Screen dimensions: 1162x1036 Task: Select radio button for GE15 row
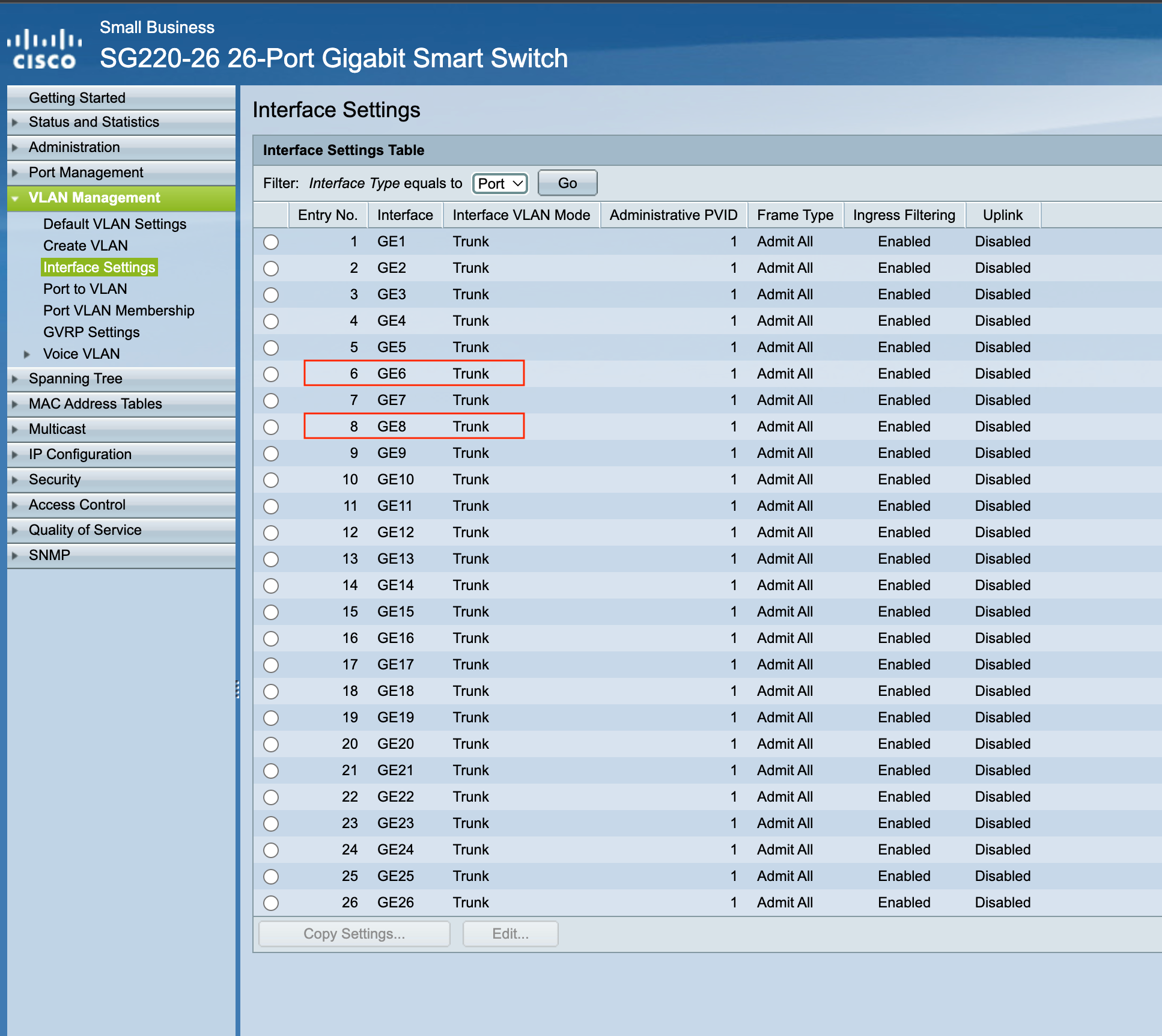tap(271, 612)
